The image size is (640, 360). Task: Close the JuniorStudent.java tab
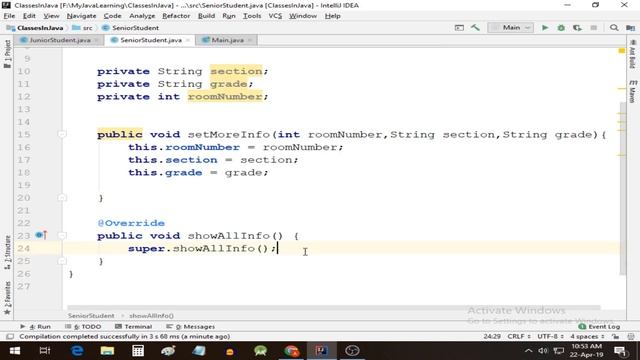coord(97,40)
